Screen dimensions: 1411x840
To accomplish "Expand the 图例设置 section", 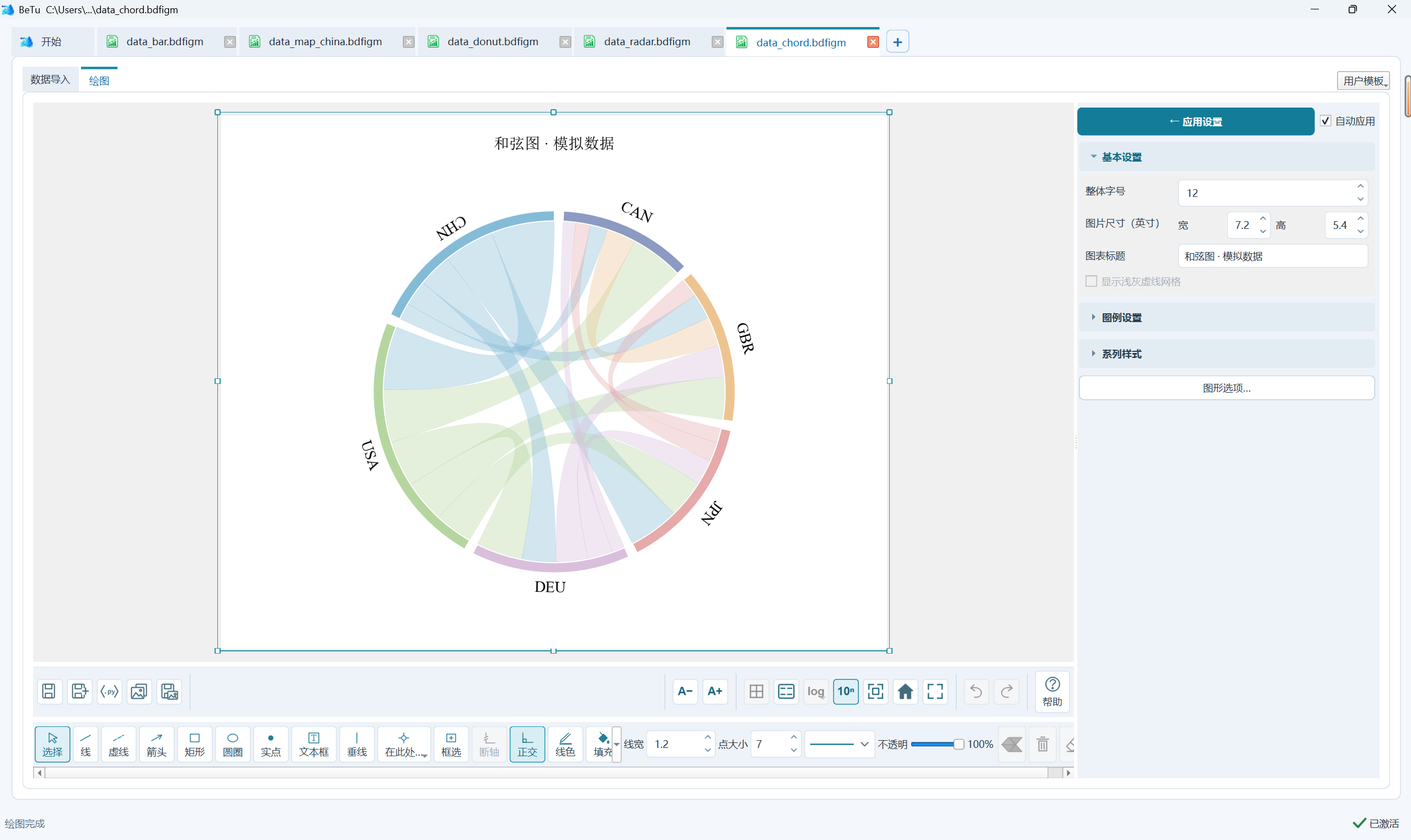I will pos(1227,317).
